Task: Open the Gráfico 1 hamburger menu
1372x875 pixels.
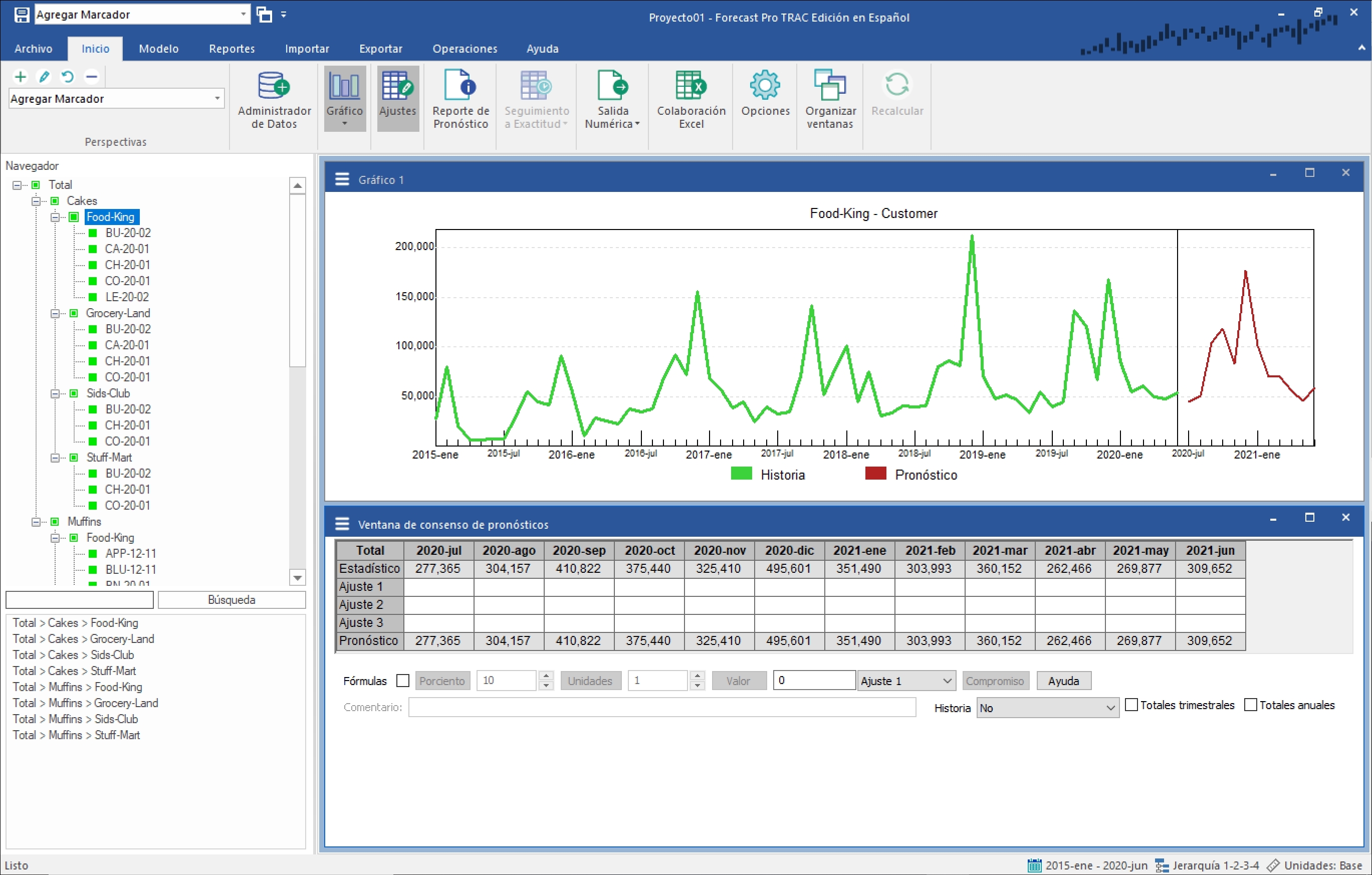Action: 342,179
